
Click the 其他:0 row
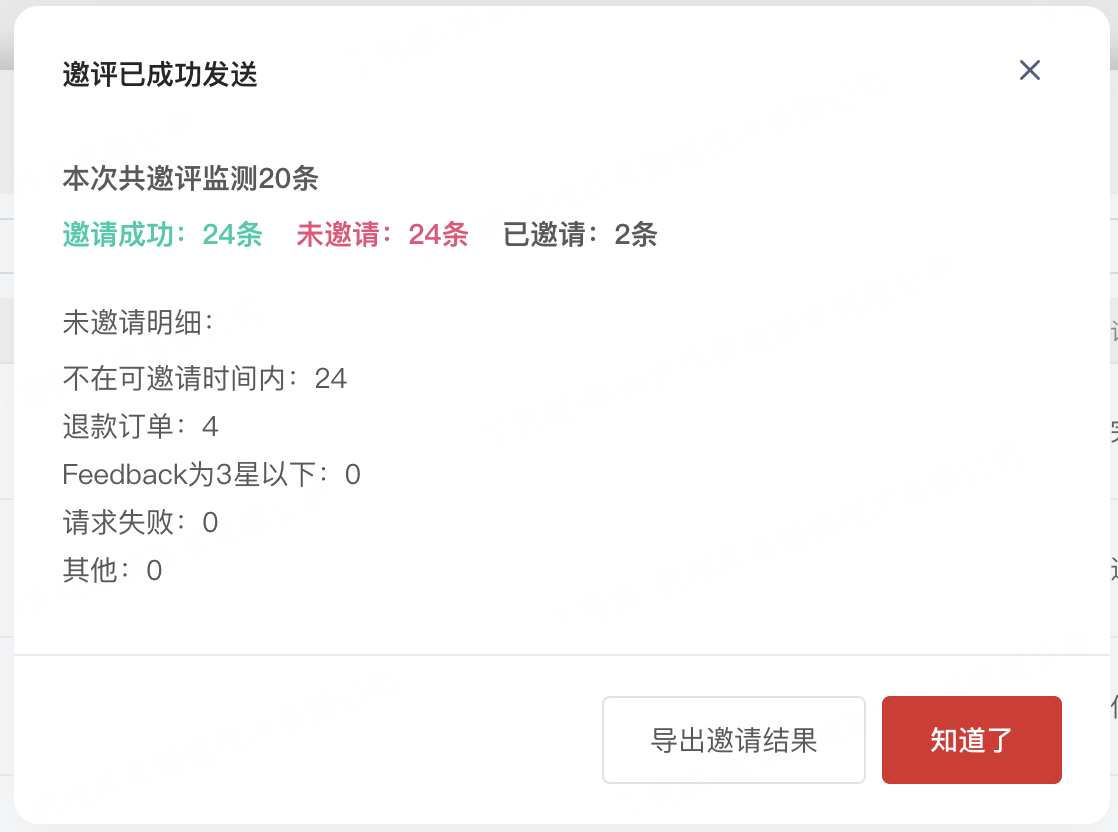pos(112,570)
